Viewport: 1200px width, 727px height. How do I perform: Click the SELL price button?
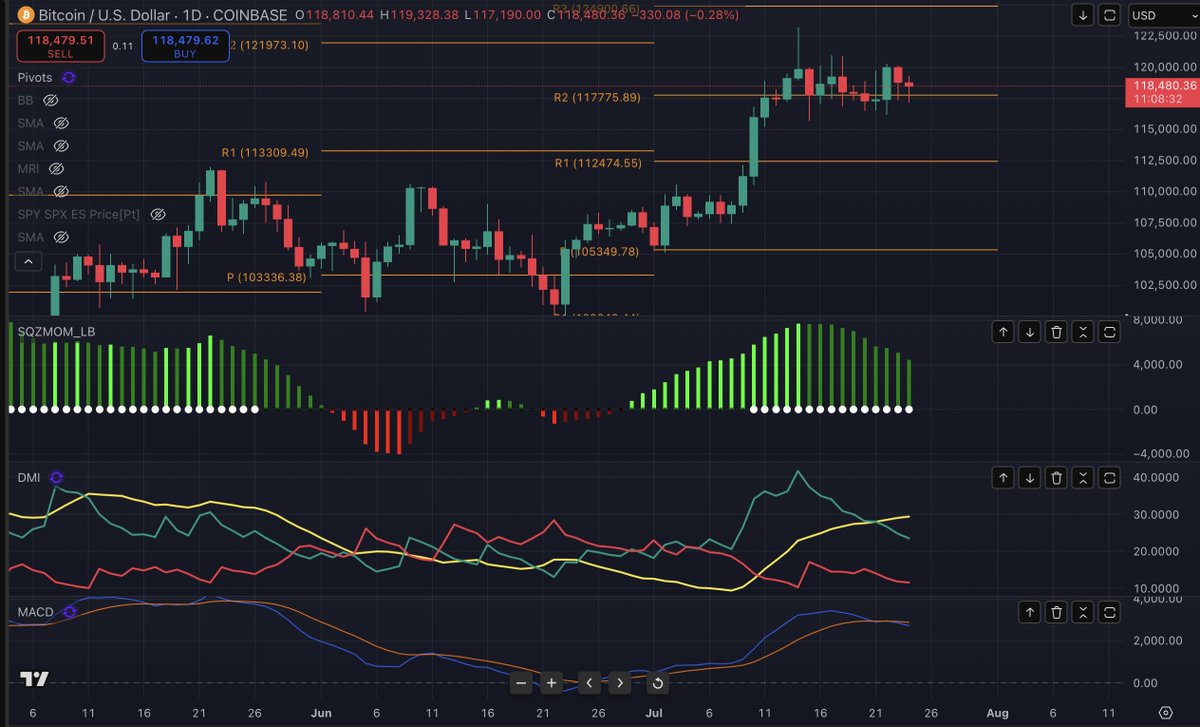click(59, 46)
